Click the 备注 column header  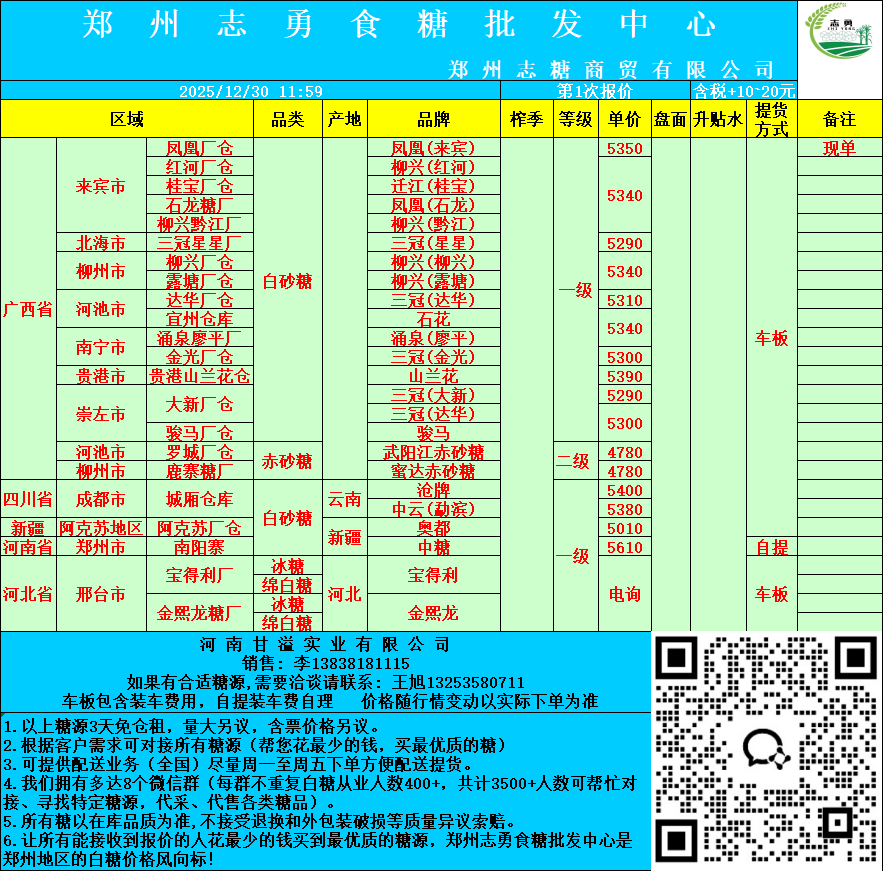click(x=839, y=119)
